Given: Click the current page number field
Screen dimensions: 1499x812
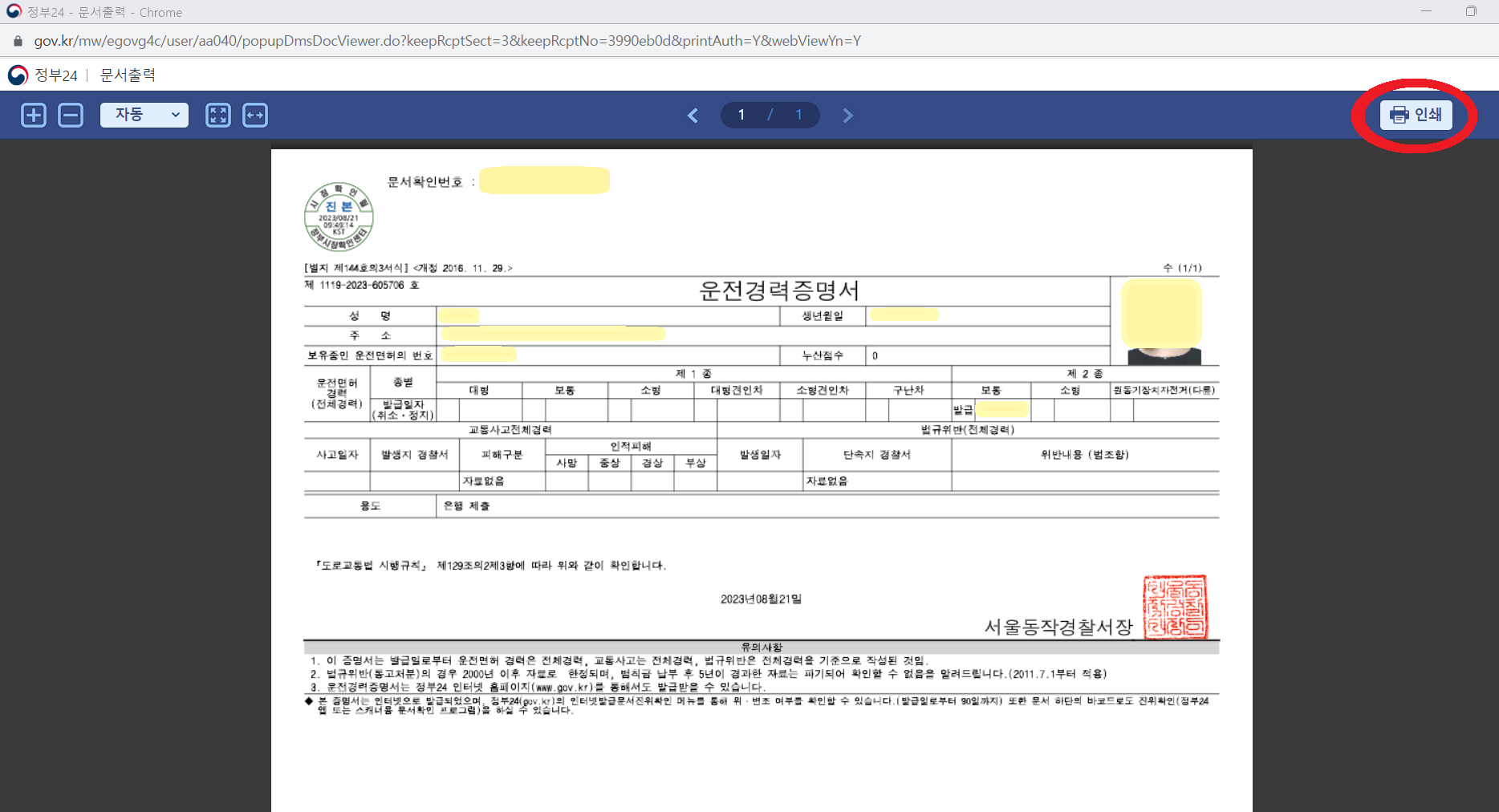Looking at the screenshot, I should tap(741, 115).
